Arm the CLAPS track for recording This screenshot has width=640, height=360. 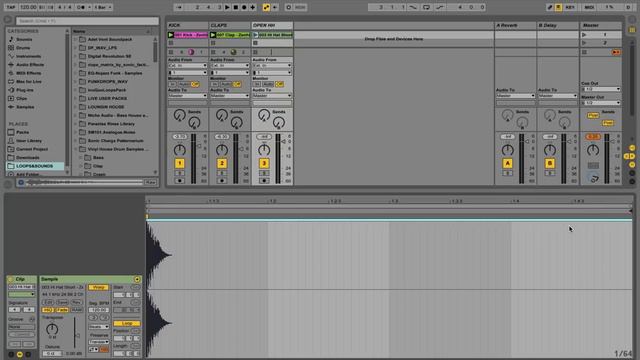tap(222, 180)
